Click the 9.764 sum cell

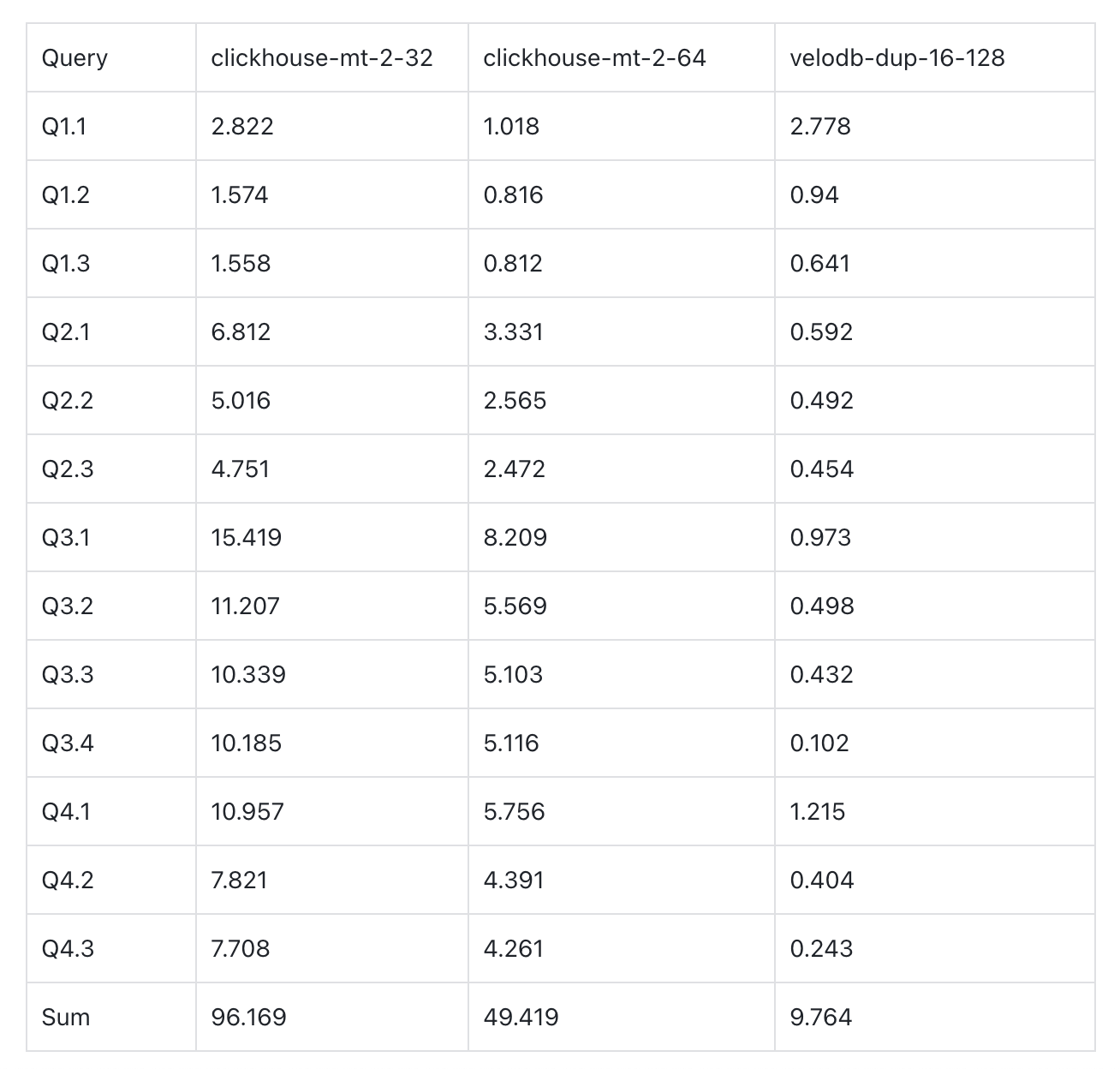[821, 1018]
